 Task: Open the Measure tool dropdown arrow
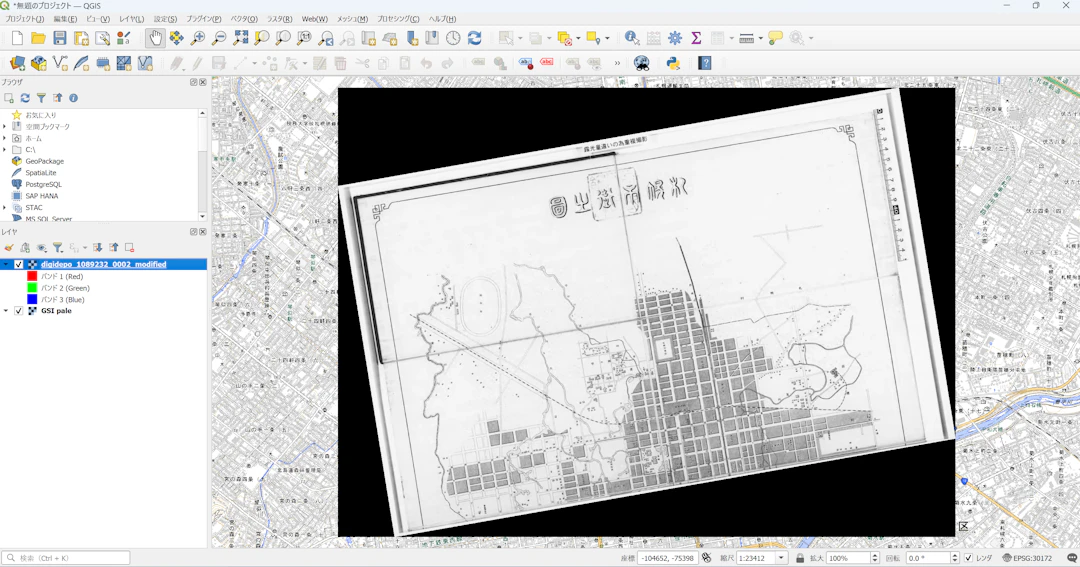pyautogui.click(x=760, y=39)
